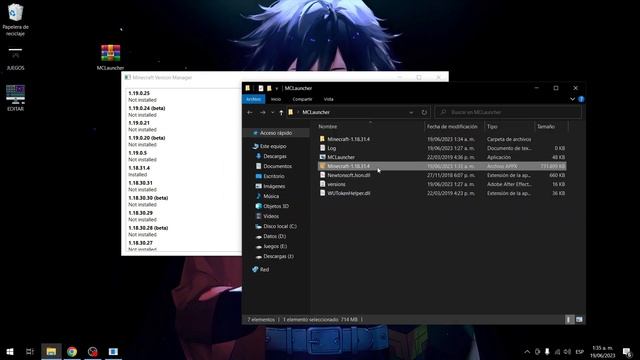Switch to details view in status bar
The image size is (640, 360).
tap(569, 320)
